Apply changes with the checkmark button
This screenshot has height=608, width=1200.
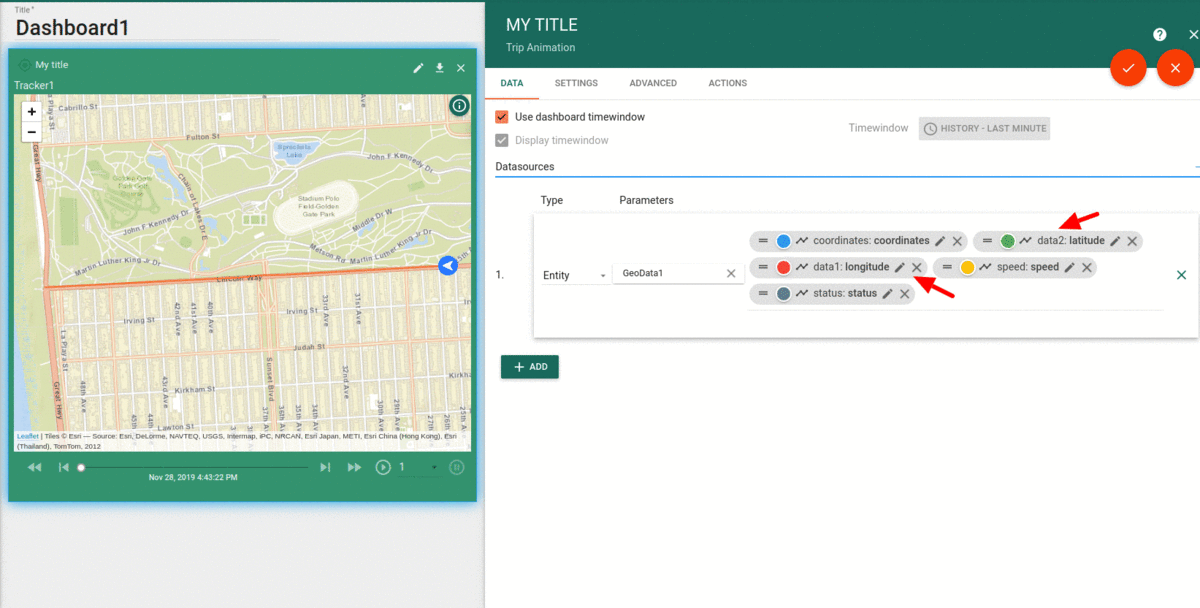(1128, 68)
